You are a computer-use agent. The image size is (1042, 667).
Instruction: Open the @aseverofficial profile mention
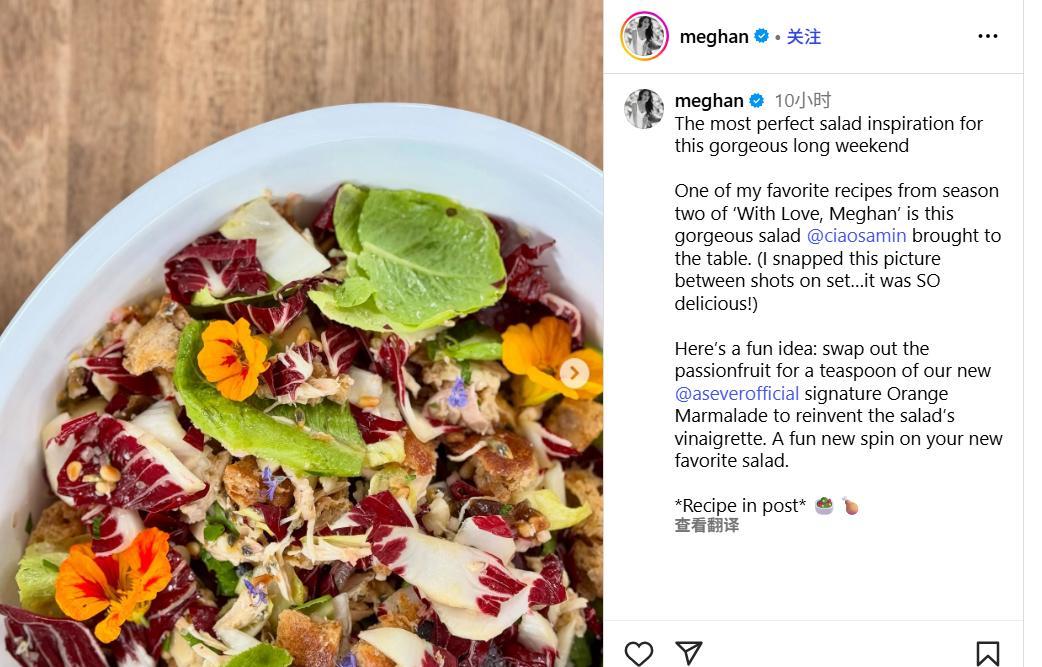pos(736,393)
